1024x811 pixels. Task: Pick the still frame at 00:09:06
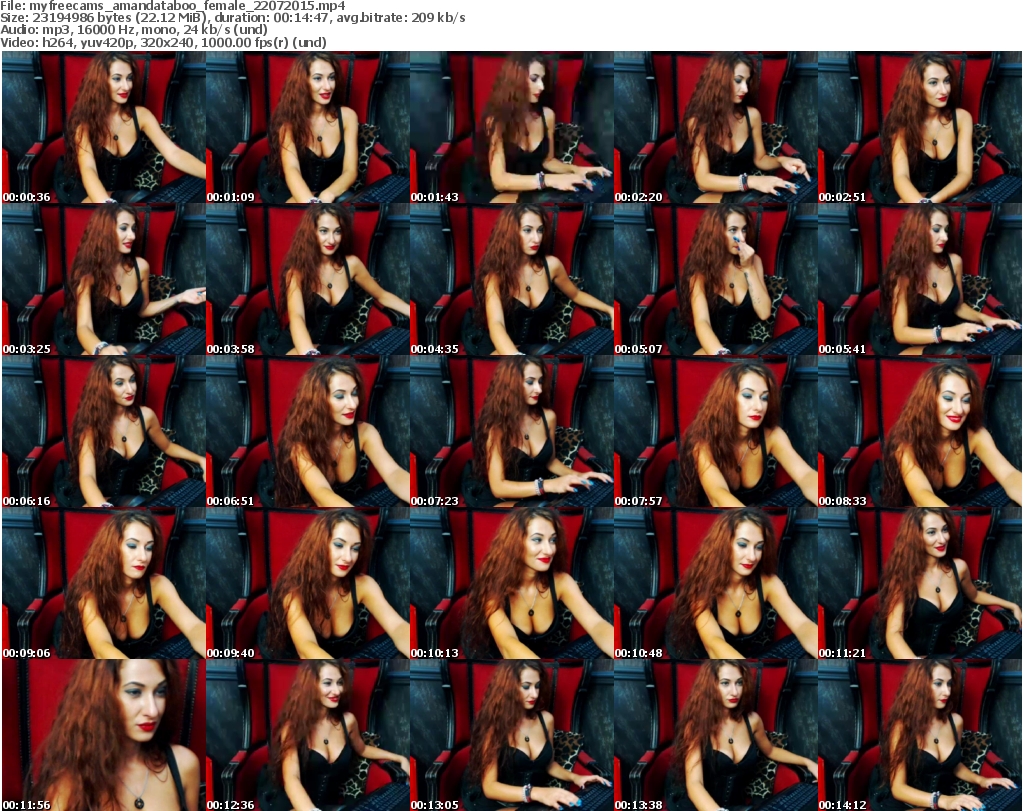point(104,583)
